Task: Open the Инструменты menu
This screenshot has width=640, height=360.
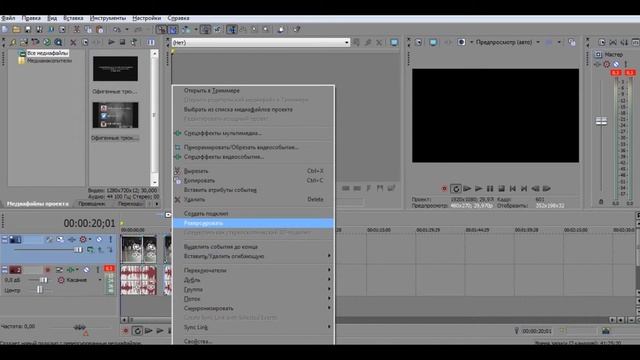Action: (x=108, y=18)
